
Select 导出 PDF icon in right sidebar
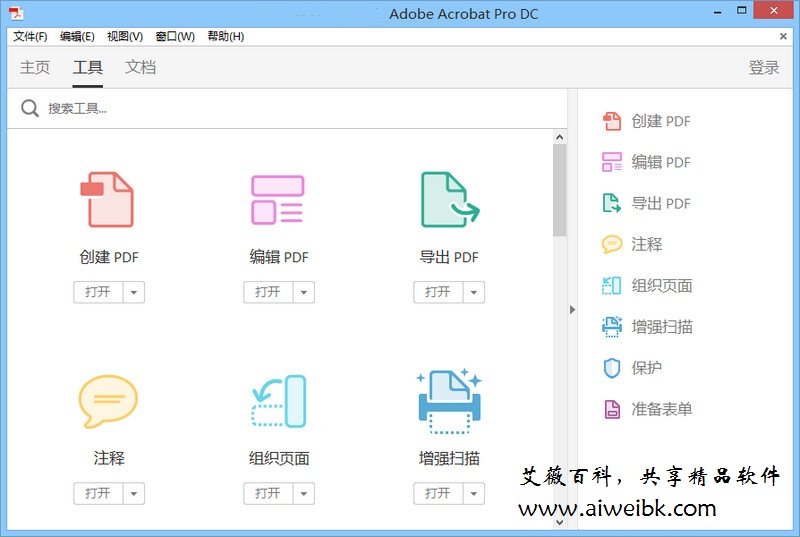point(612,203)
